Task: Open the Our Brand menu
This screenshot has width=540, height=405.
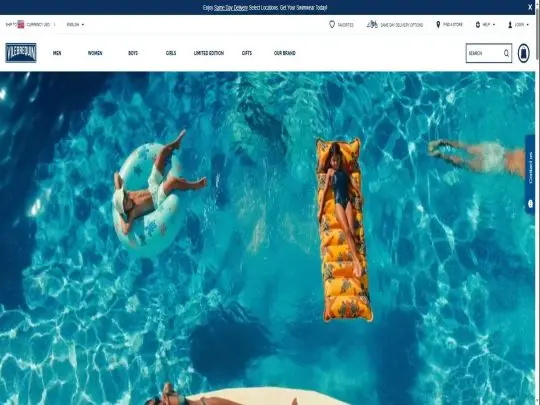Action: tap(284, 53)
